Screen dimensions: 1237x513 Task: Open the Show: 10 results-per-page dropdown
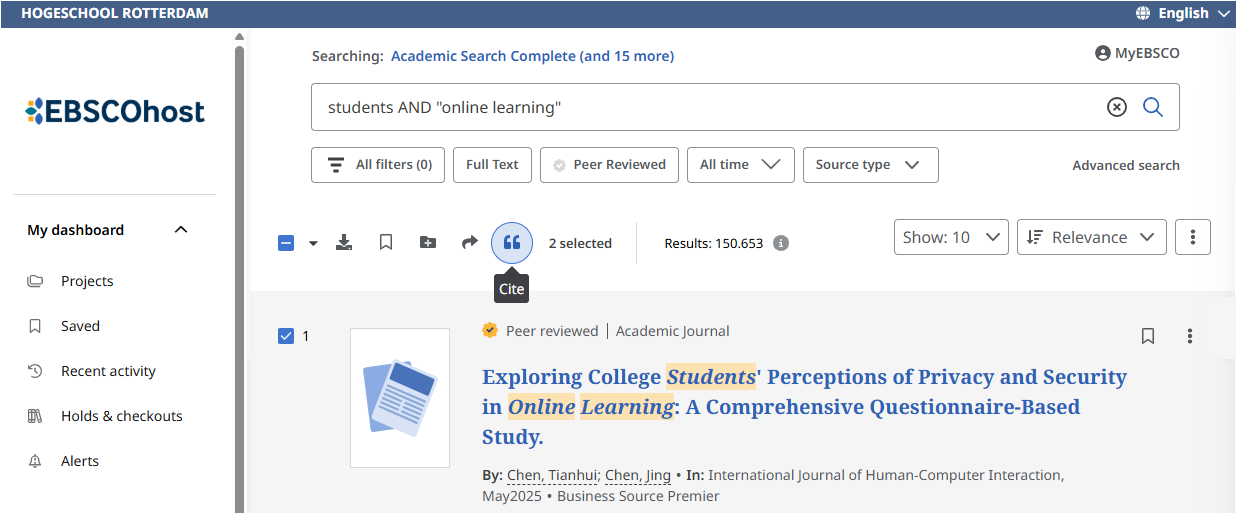(951, 237)
